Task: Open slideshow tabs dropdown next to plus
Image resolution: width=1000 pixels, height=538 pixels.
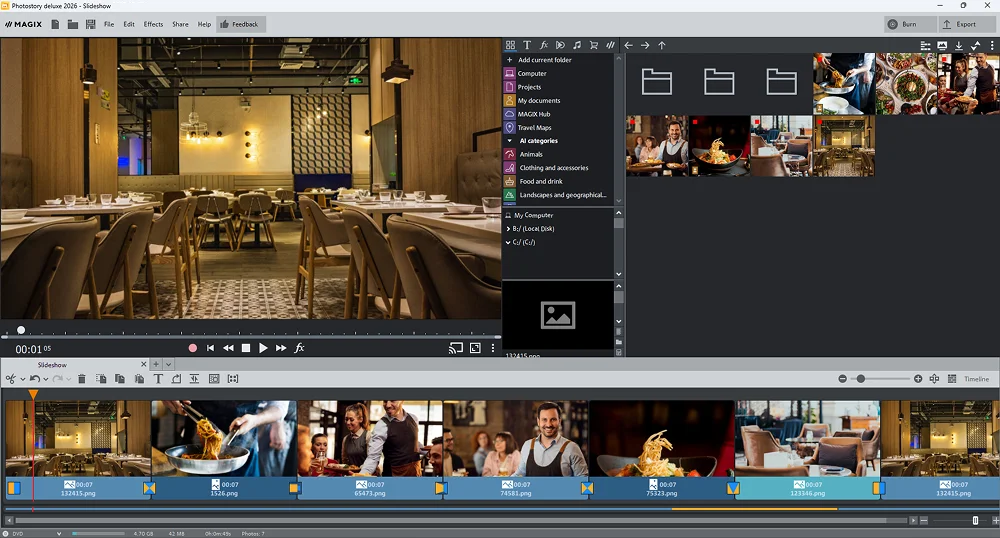Action: [x=168, y=365]
